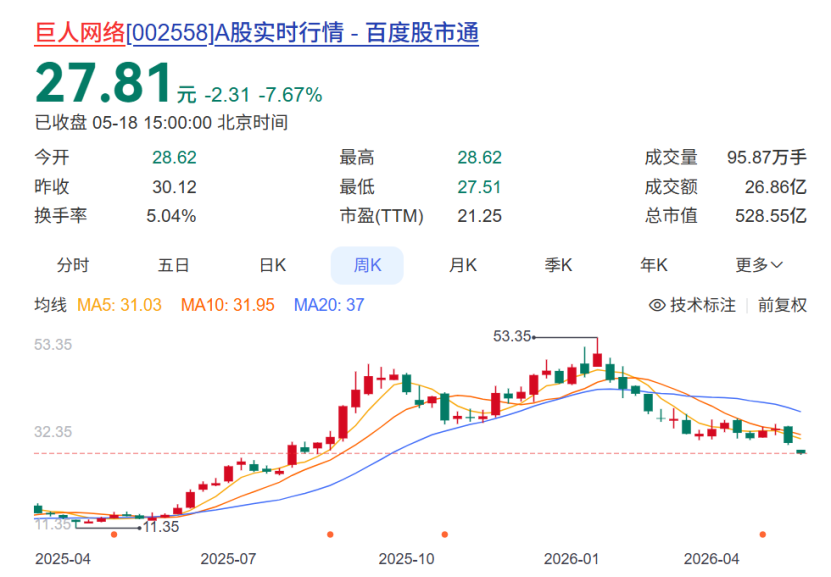The height and width of the screenshot is (577, 831).
Task: Click the 总市值 value 528.55亿
Action: click(x=771, y=216)
